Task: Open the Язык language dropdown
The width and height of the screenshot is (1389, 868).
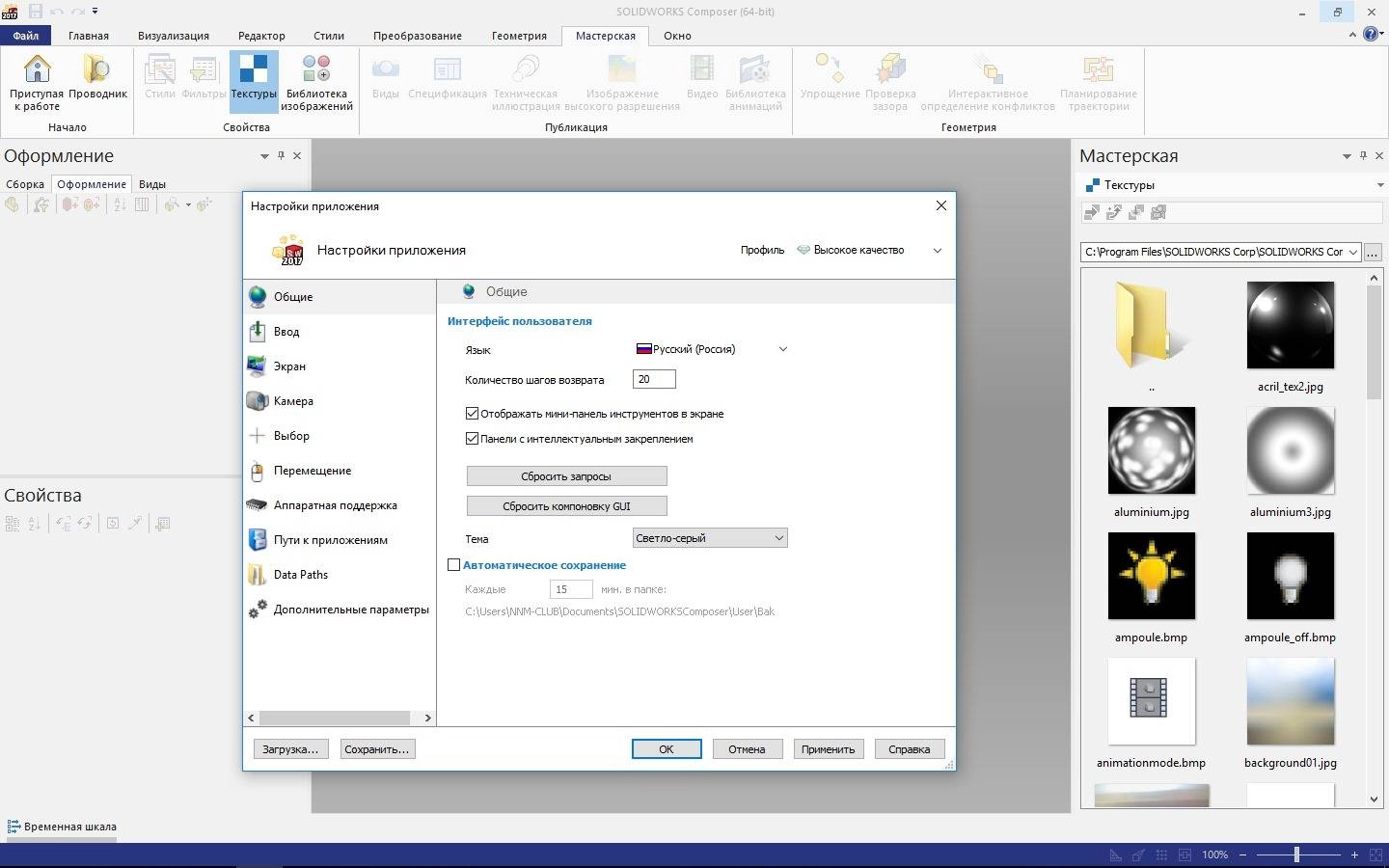Action: click(711, 349)
